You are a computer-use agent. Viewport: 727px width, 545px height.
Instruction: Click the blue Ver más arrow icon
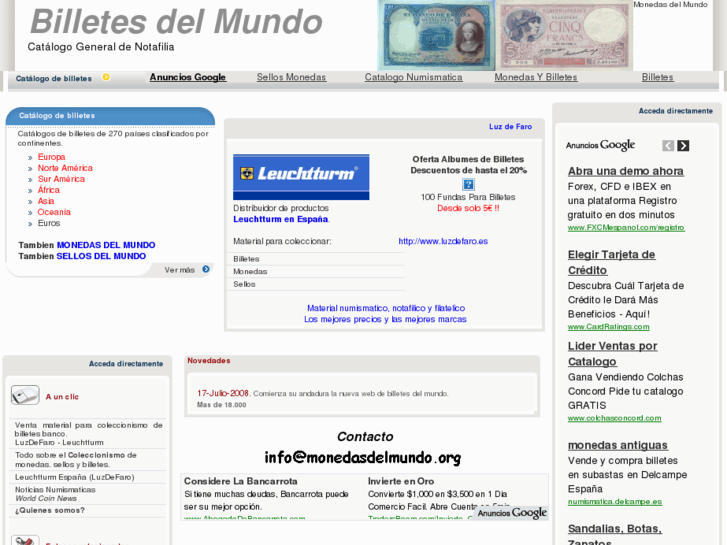tap(206, 269)
